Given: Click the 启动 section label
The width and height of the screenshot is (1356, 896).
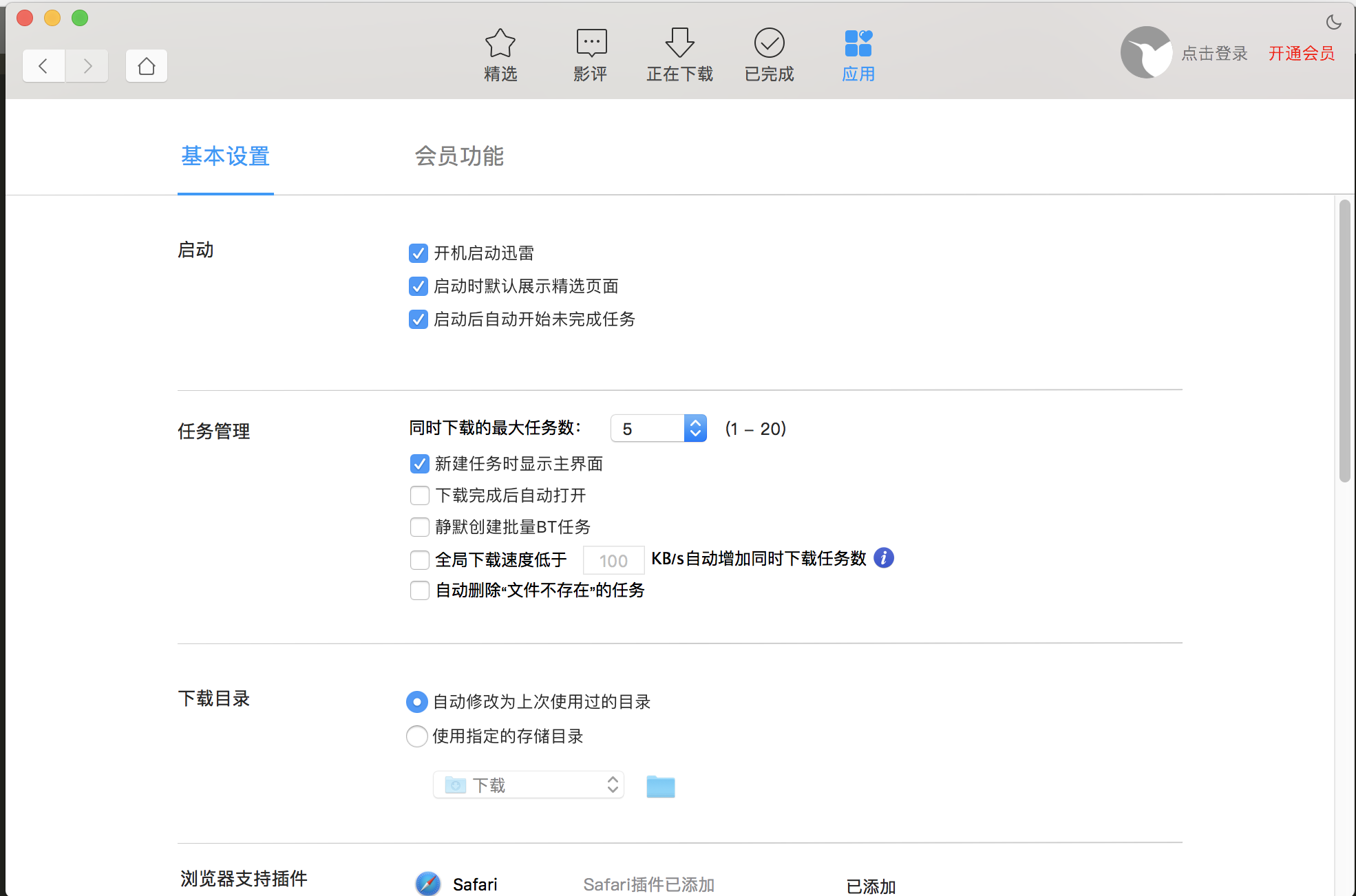Looking at the screenshot, I should (195, 250).
